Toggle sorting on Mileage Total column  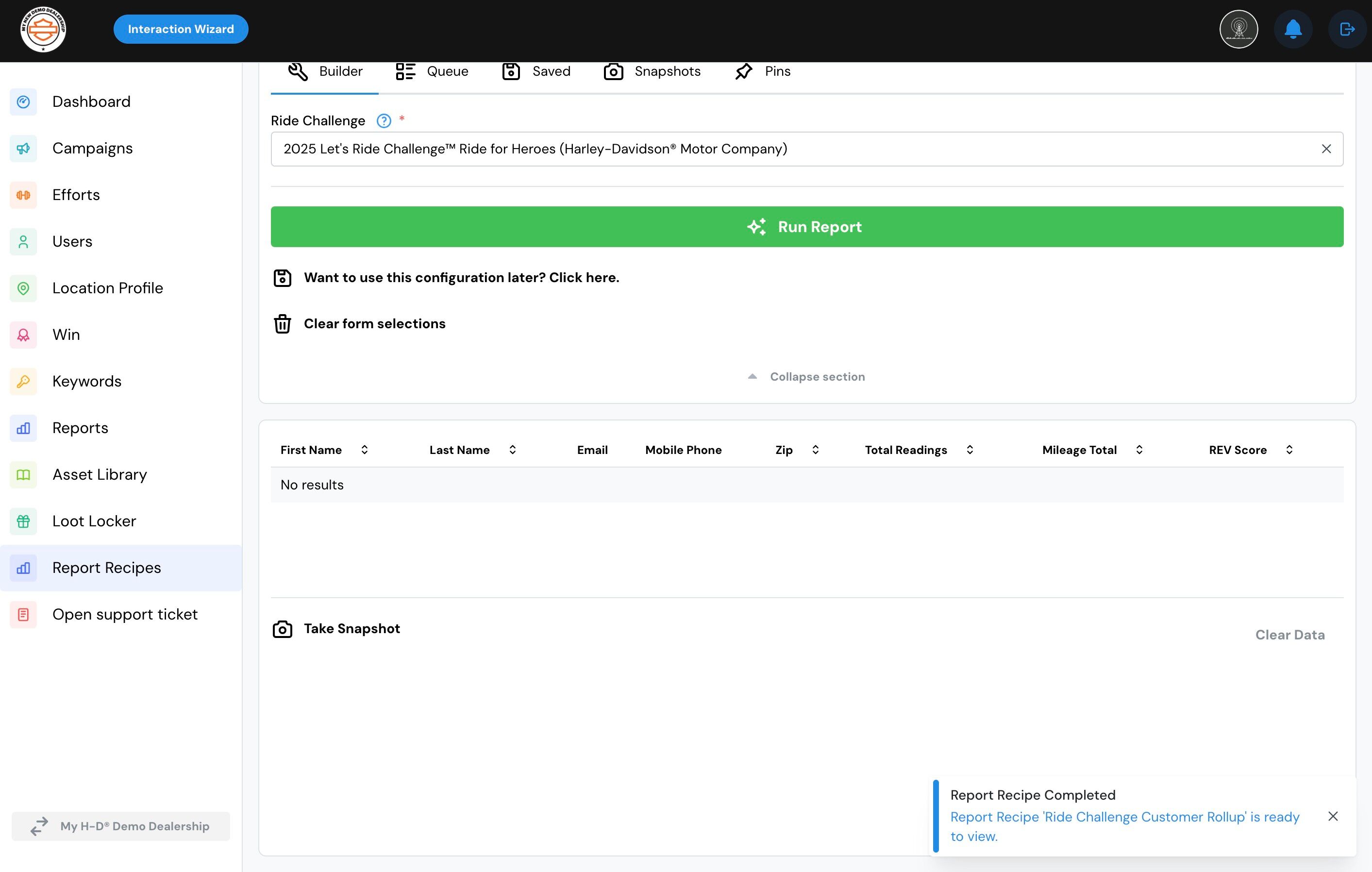[x=1139, y=450]
